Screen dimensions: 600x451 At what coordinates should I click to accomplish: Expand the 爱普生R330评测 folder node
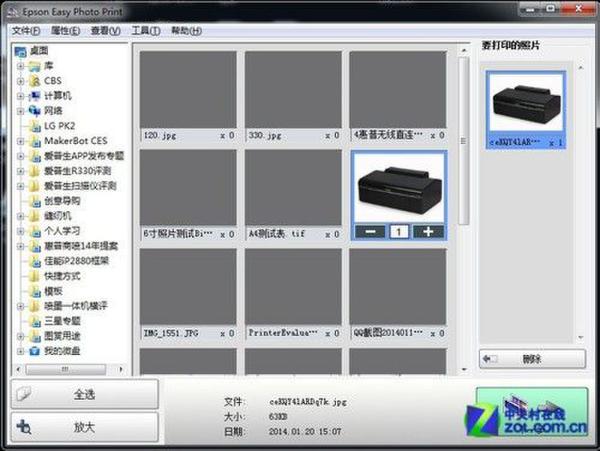21,171
